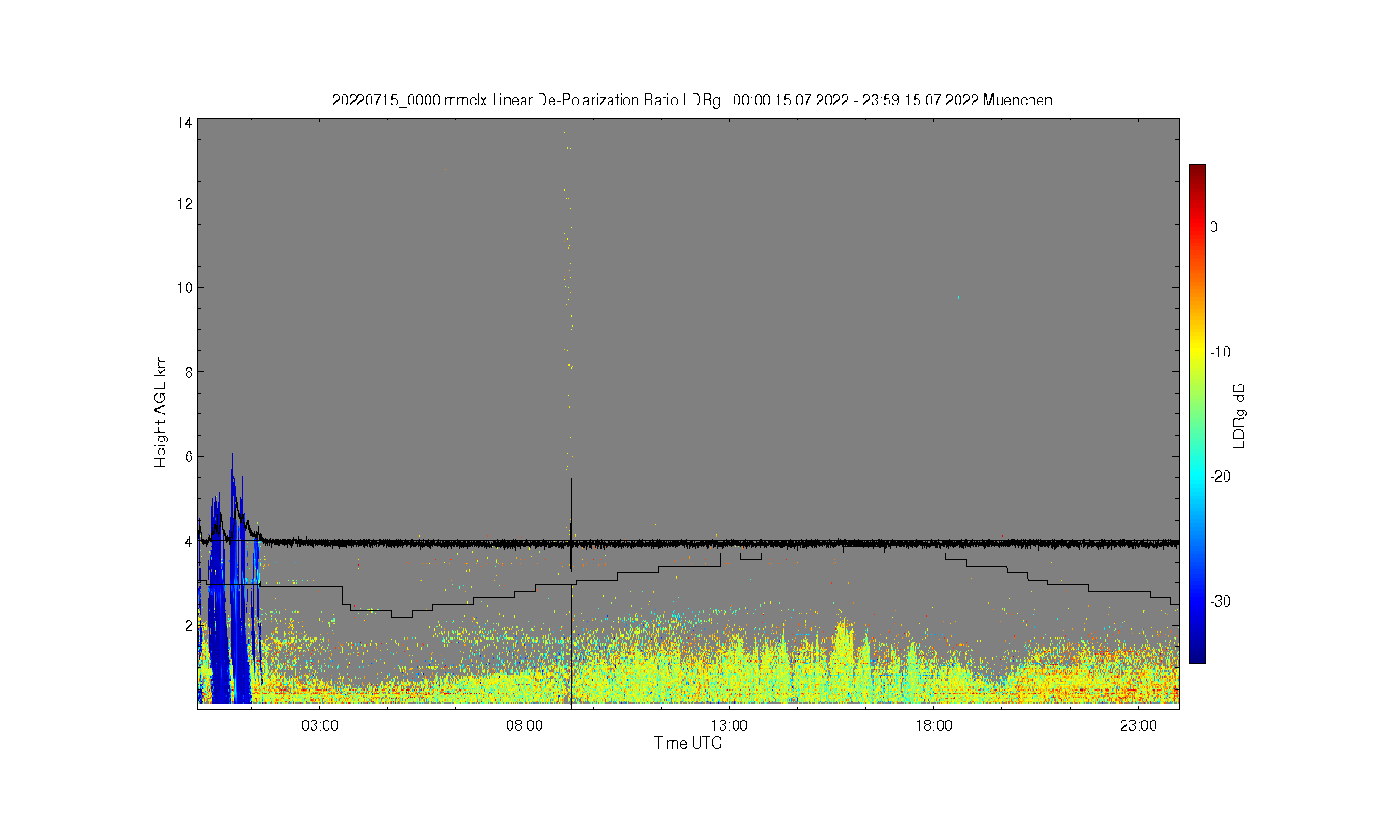1400x840 pixels.
Task: Click the '6' height axis label
Action: pos(188,456)
